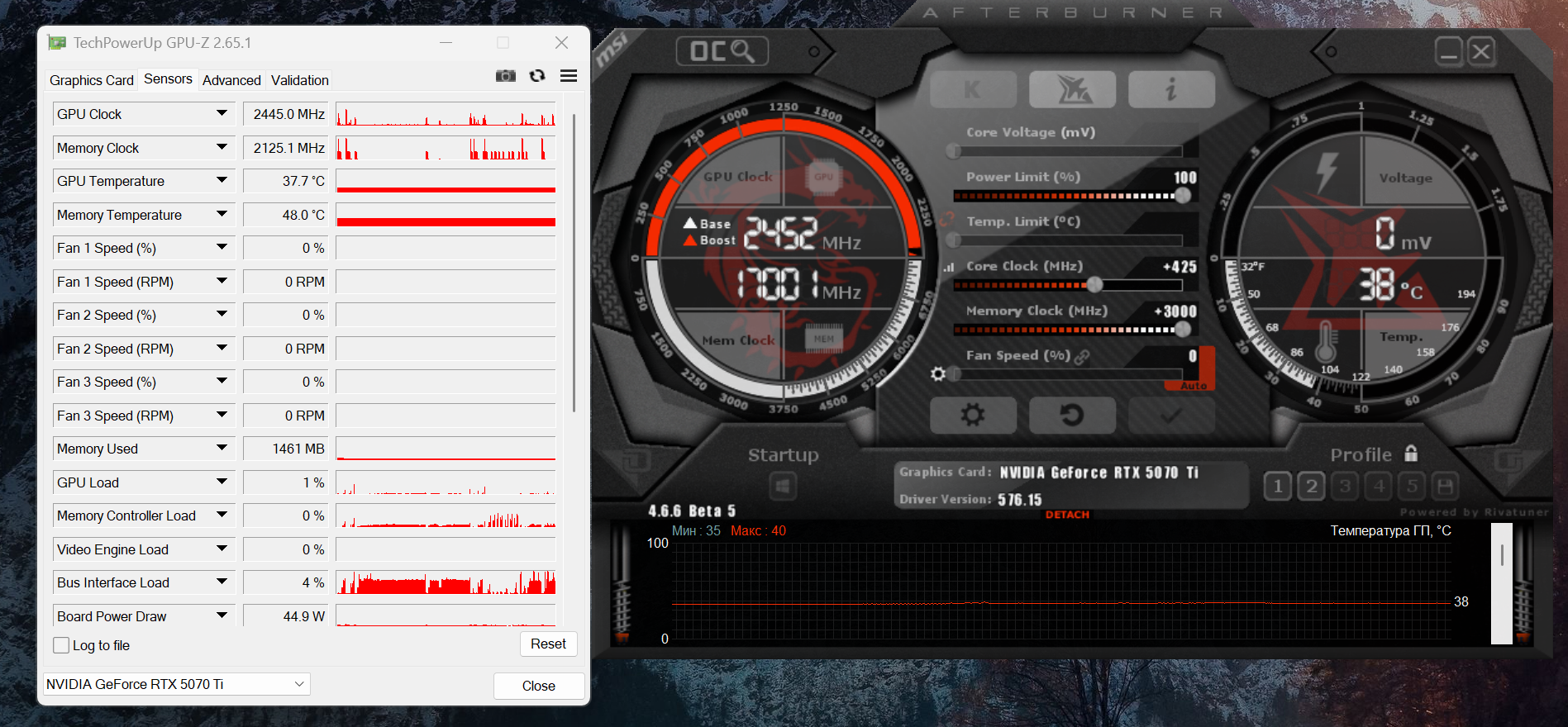
Task: Open fan settings via the small gear icon
Action: point(937,374)
